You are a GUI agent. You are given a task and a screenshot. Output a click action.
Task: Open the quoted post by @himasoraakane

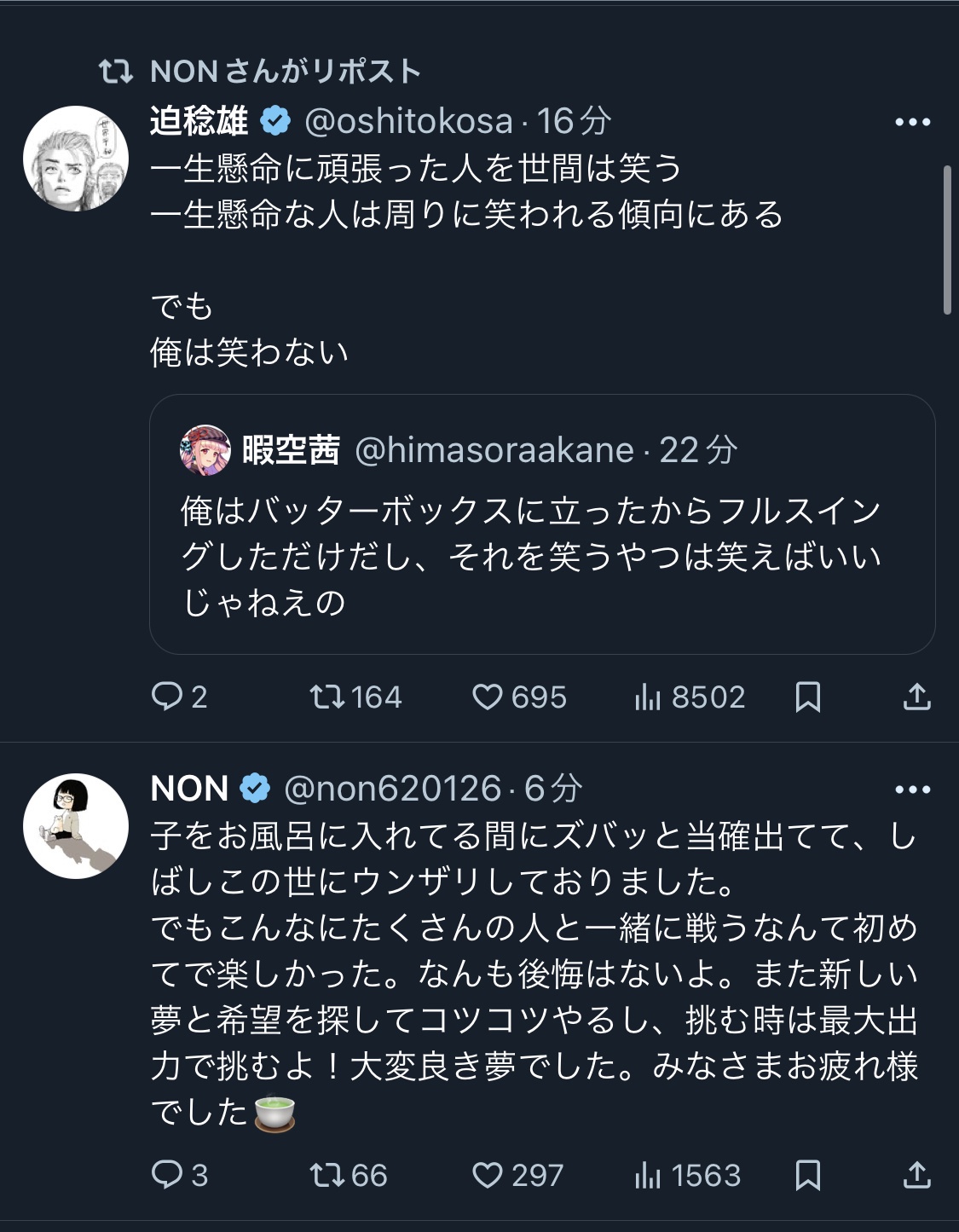pos(542,523)
